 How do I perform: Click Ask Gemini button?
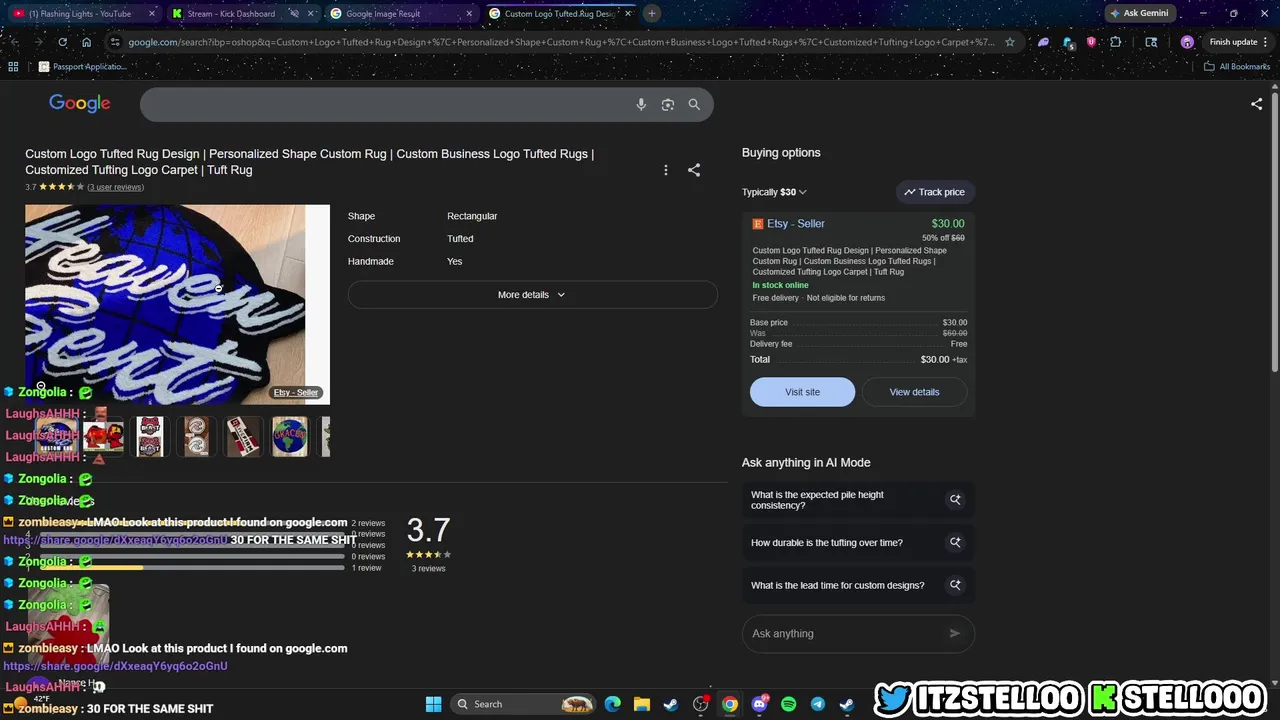[1138, 14]
